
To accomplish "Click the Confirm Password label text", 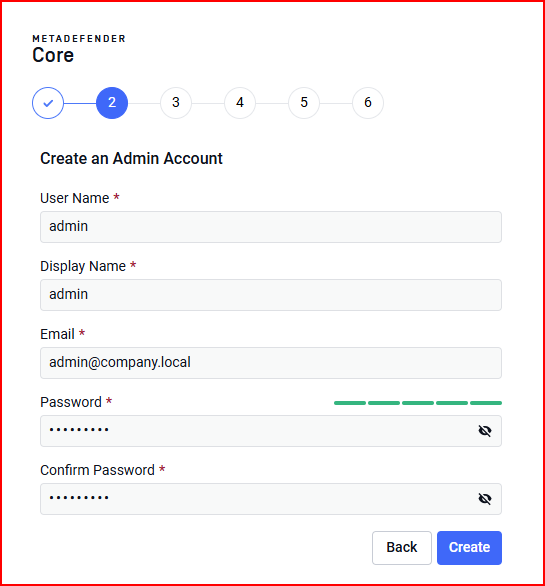I will [x=97, y=470].
